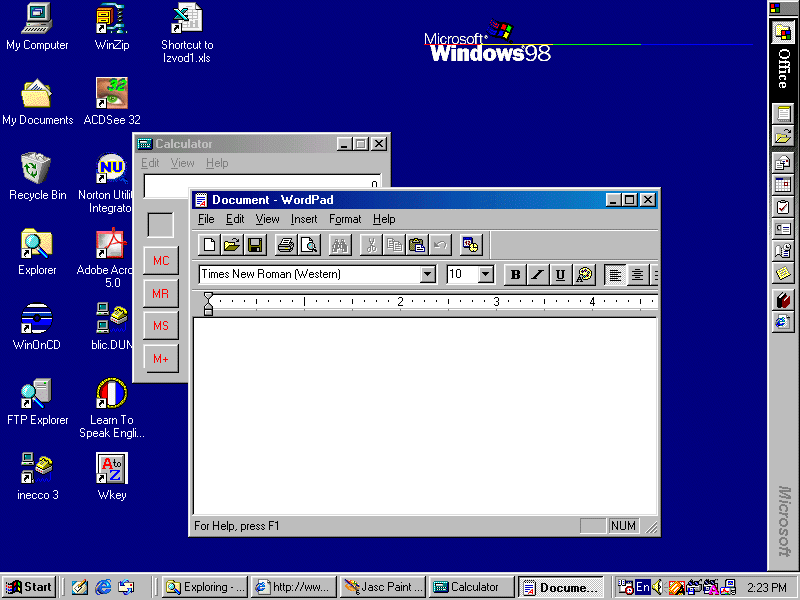Open the font Color palette button
Image resolution: width=800 pixels, height=600 pixels.
tap(584, 274)
